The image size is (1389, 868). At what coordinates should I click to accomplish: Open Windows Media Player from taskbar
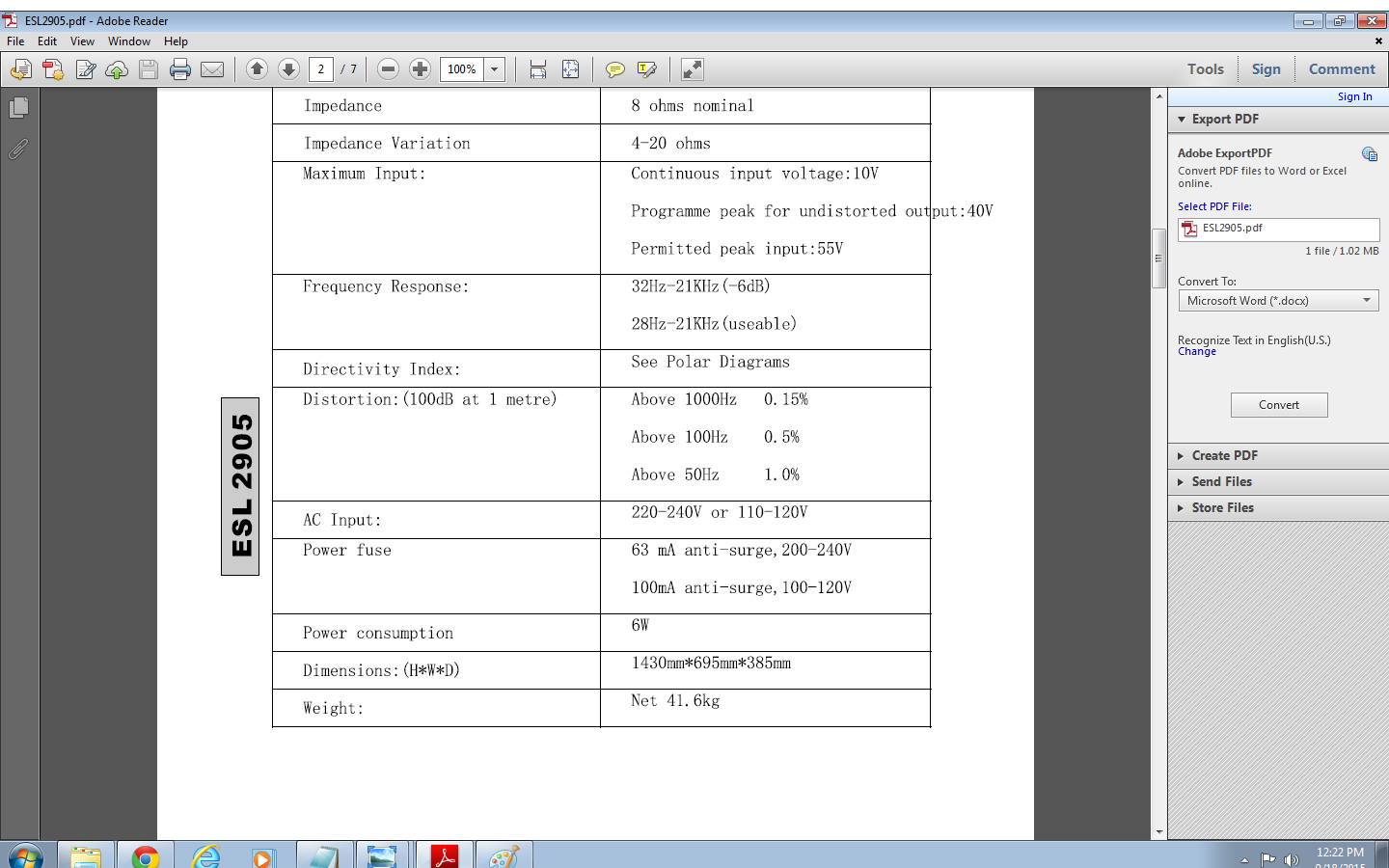coord(262,856)
